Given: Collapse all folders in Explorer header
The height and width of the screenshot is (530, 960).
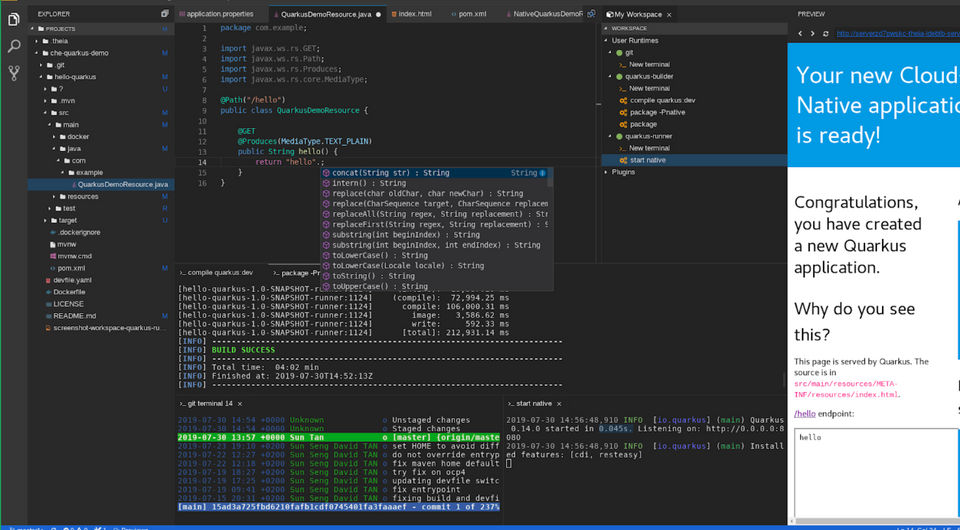Looking at the screenshot, I should click(165, 13).
